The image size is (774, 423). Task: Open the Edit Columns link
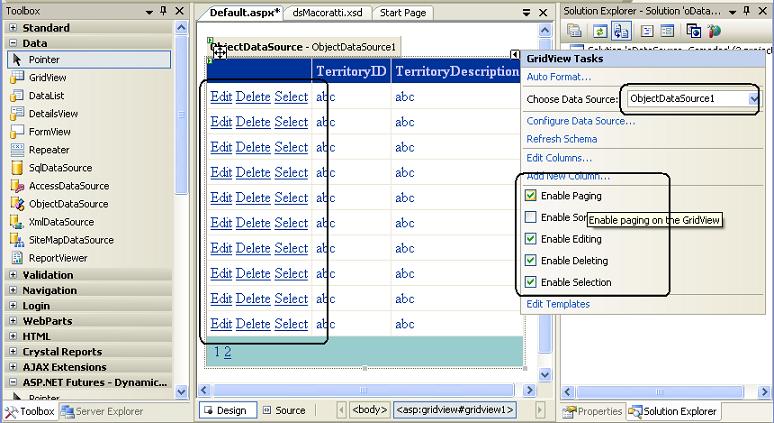tap(559, 158)
